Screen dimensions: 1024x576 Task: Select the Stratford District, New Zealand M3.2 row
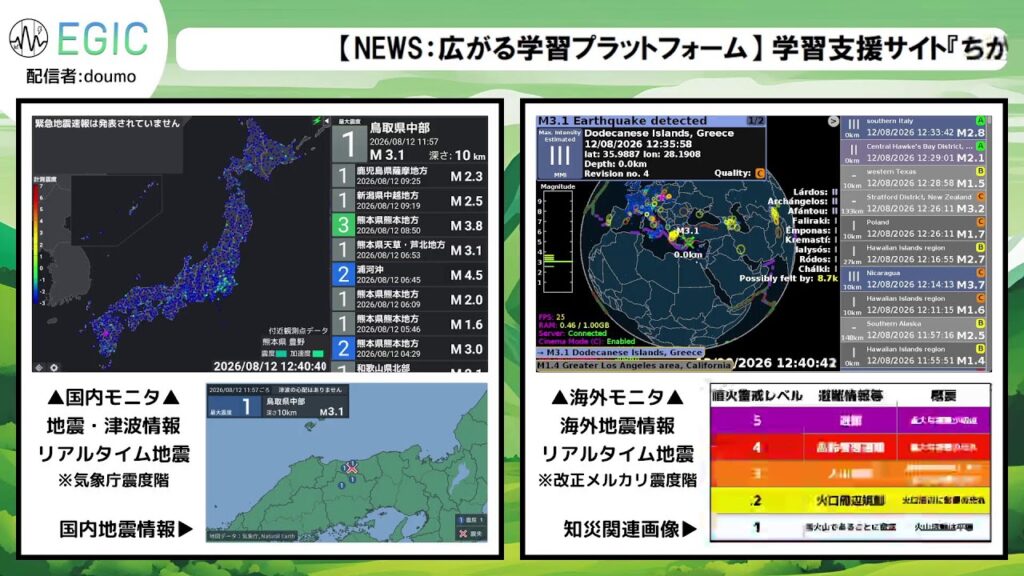pos(913,204)
